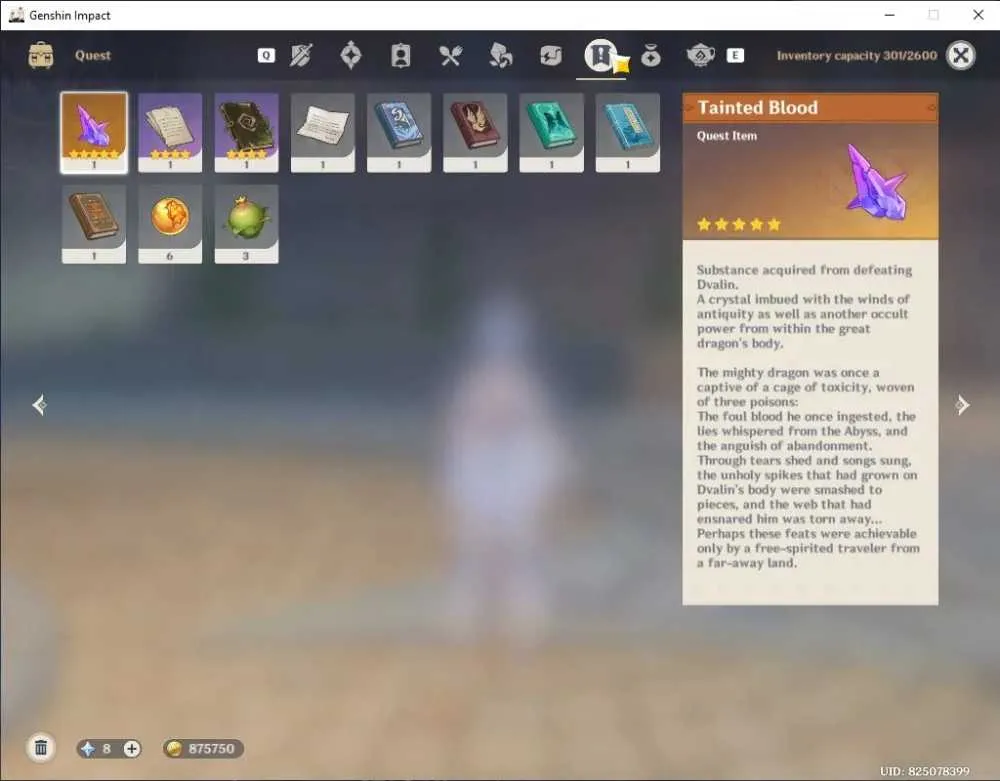Select the cyan book with label strip
The height and width of the screenshot is (781, 1000).
628,133
